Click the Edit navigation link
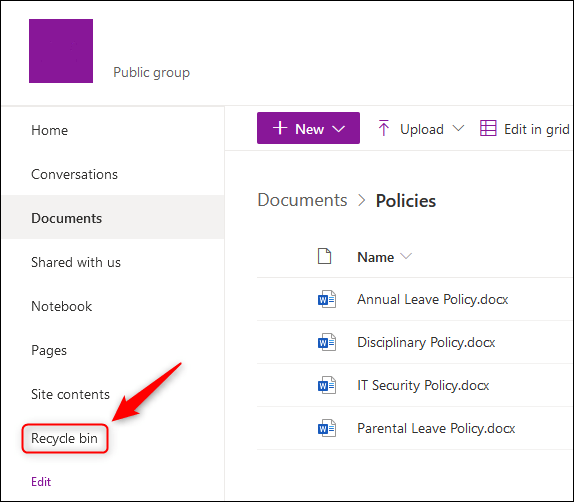Image resolution: width=574 pixels, height=502 pixels. (41, 482)
